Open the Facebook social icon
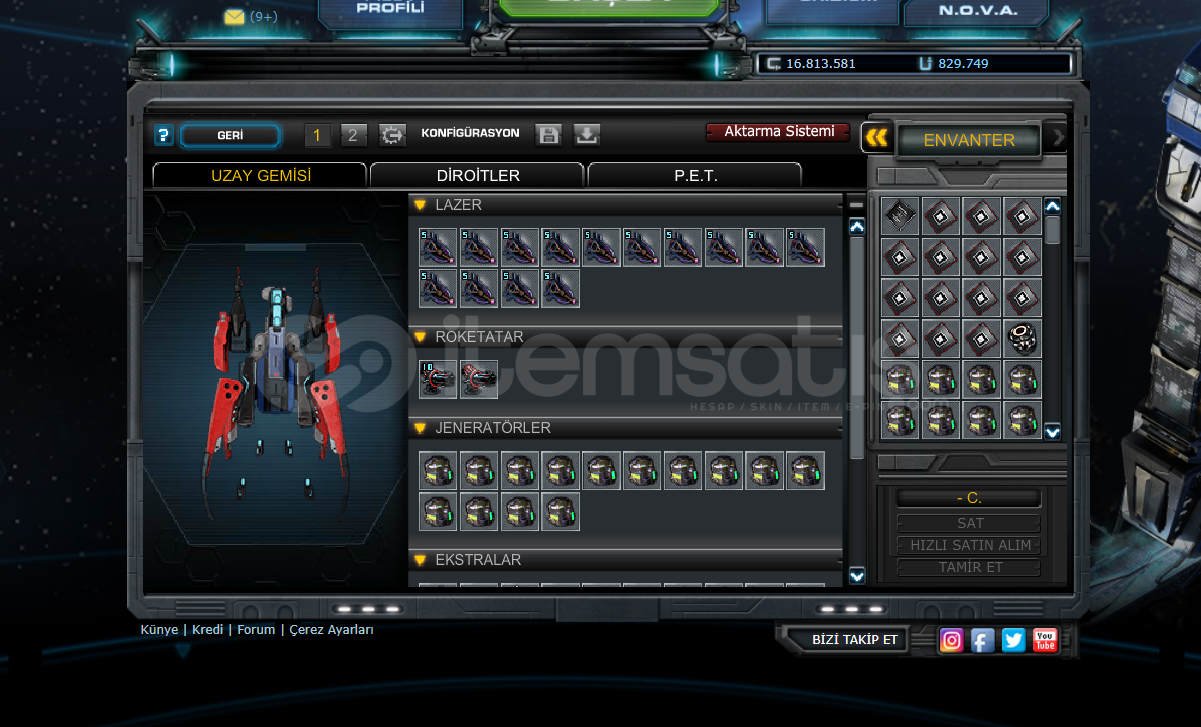Image resolution: width=1201 pixels, height=727 pixels. click(983, 640)
